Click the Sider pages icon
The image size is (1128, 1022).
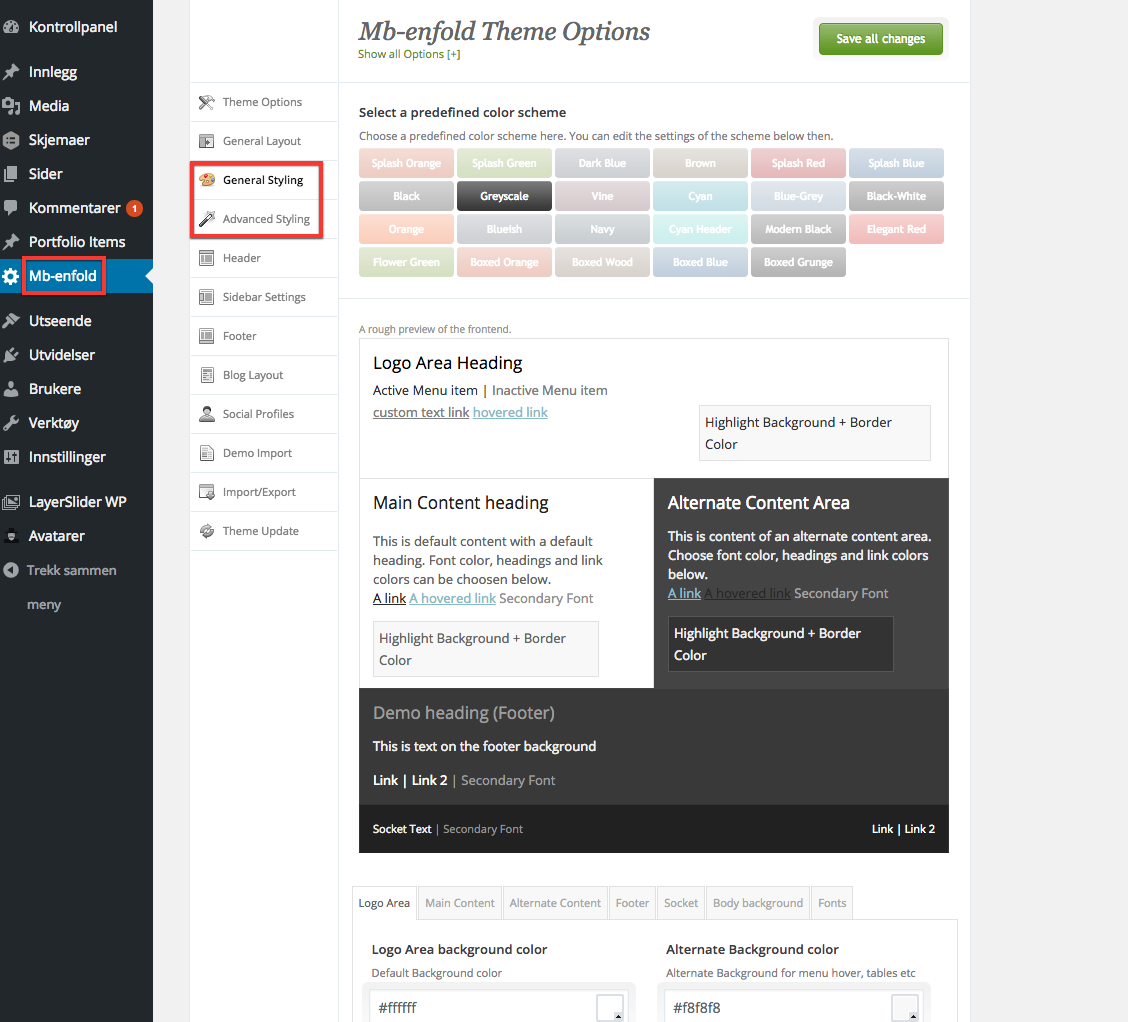click(11, 174)
